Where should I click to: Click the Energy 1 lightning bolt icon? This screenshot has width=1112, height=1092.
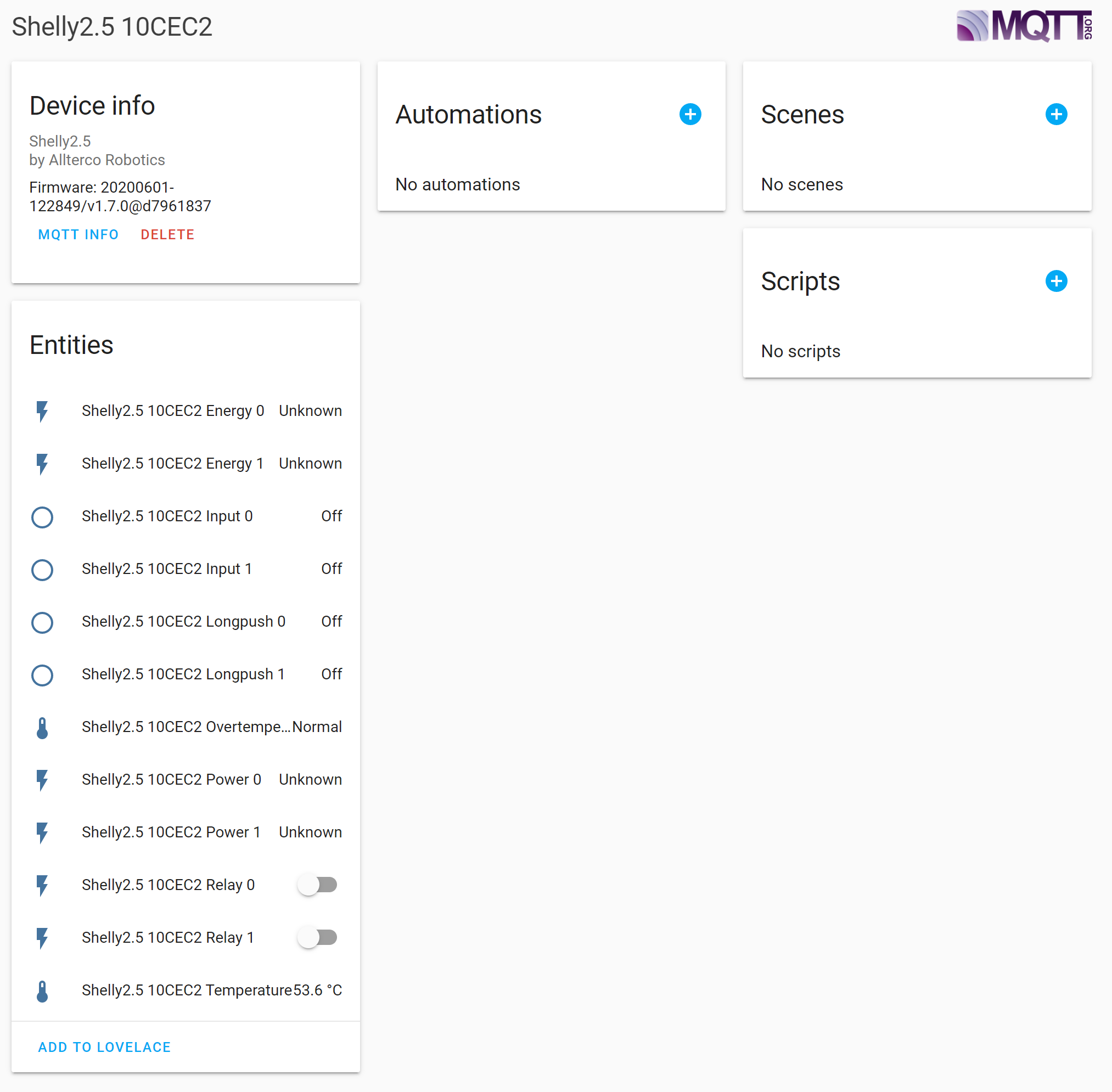pos(42,464)
